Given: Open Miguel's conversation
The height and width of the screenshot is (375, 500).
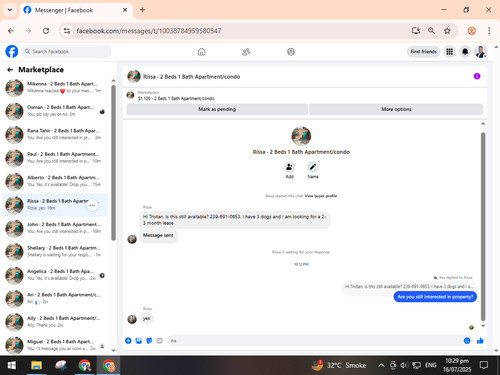Looking at the screenshot, I should [x=55, y=345].
